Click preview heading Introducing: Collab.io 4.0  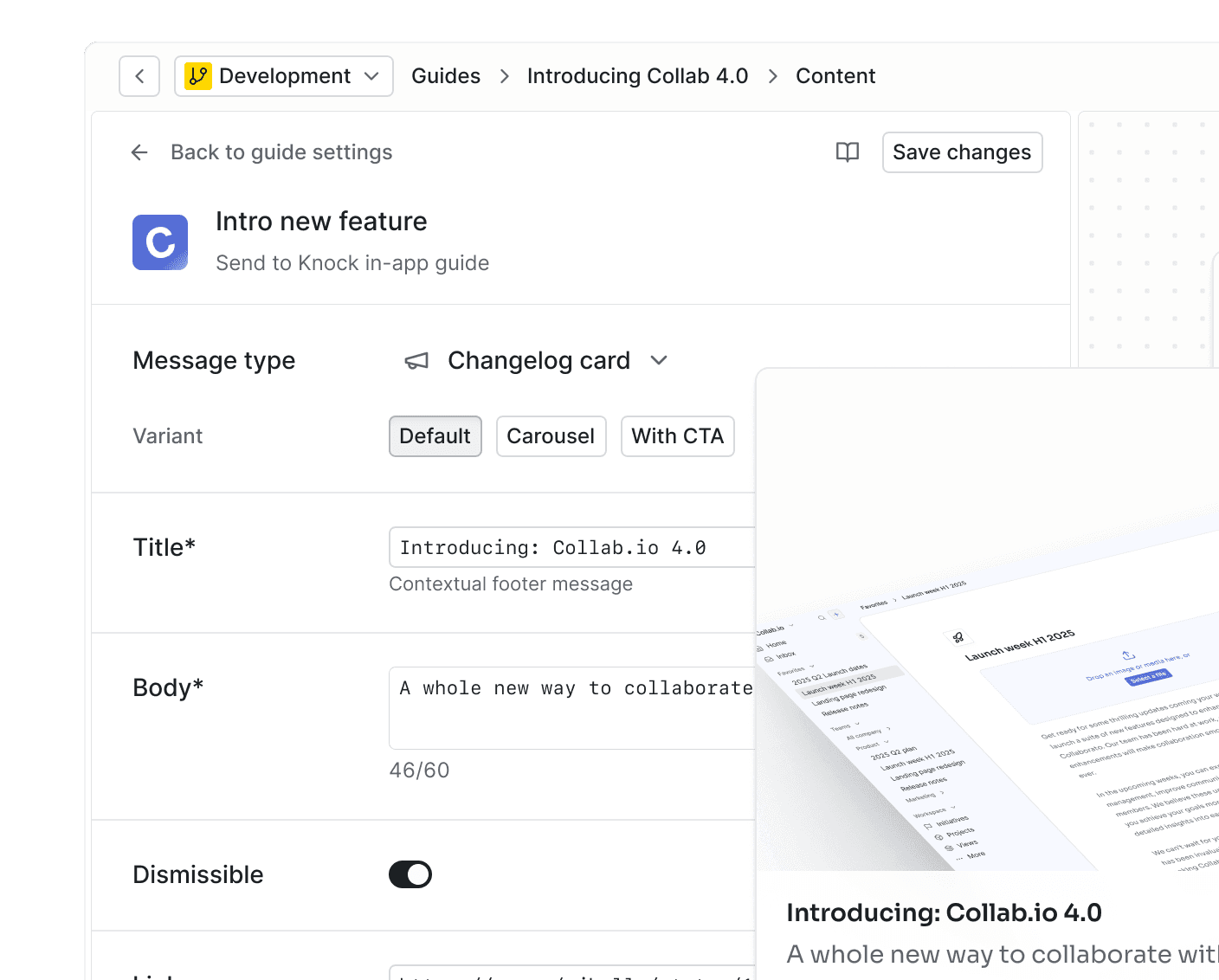click(x=945, y=912)
